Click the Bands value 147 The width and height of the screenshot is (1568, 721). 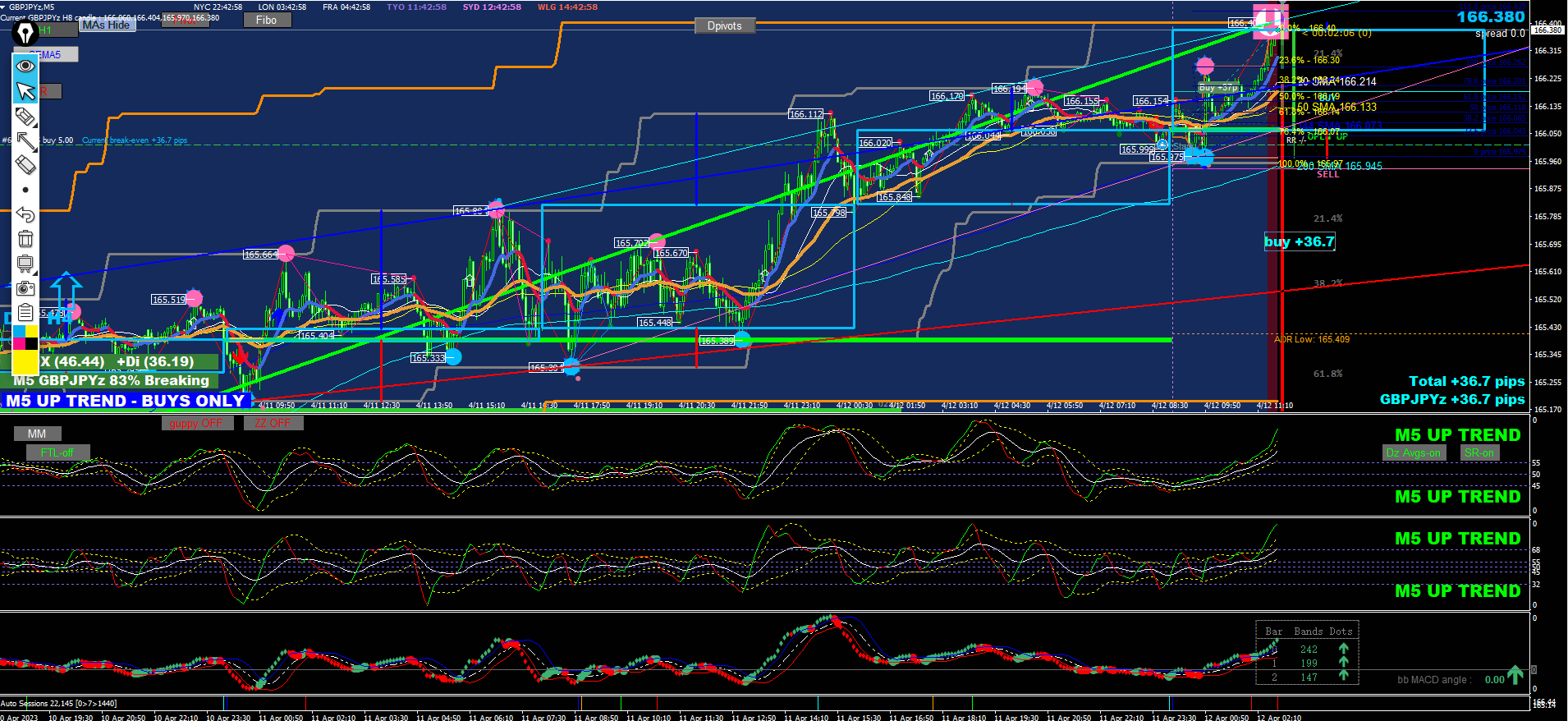click(x=1309, y=677)
